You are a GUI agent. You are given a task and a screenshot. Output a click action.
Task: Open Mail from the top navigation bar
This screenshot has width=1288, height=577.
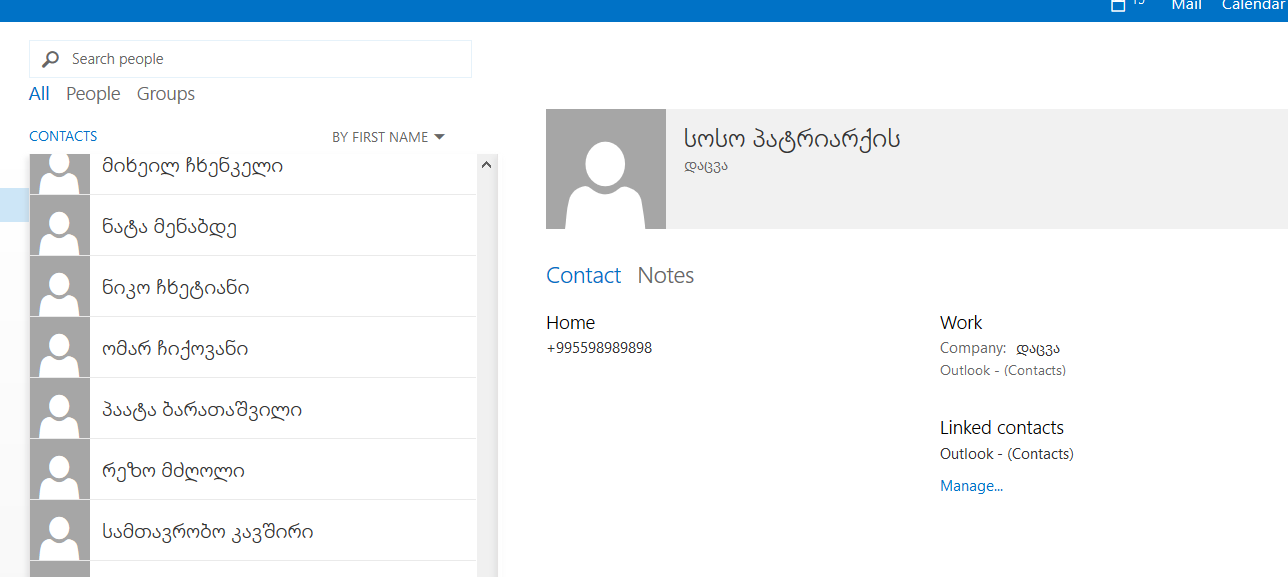pyautogui.click(x=1186, y=6)
